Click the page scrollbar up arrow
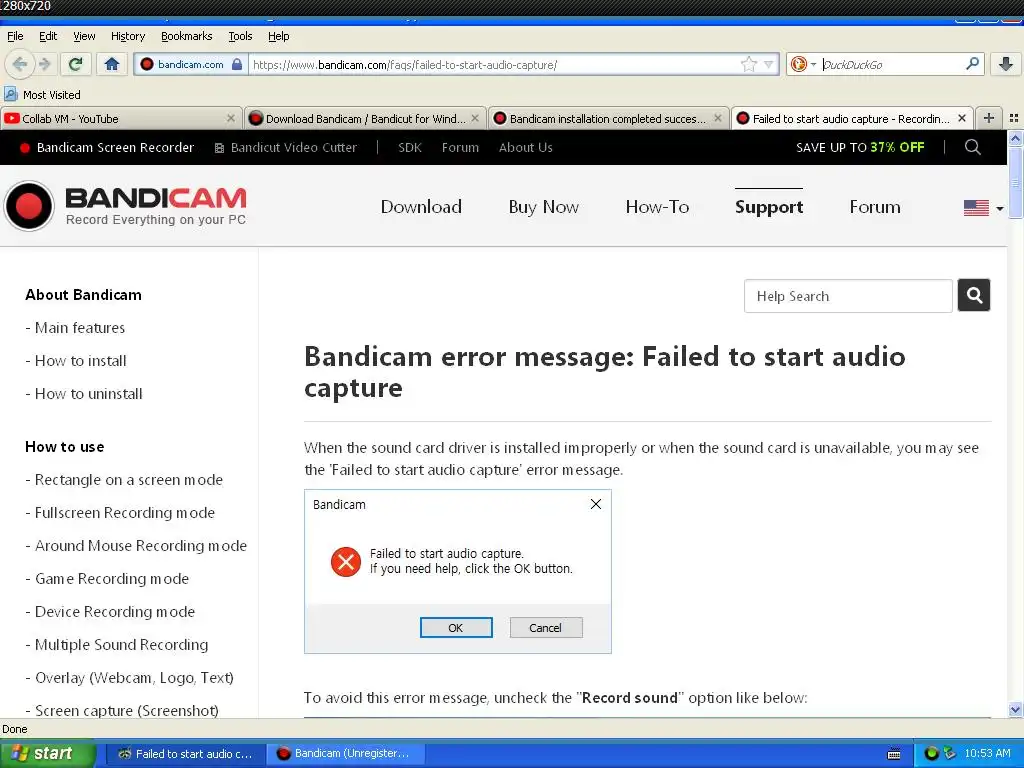This screenshot has width=1024, height=768. pos(1015,138)
